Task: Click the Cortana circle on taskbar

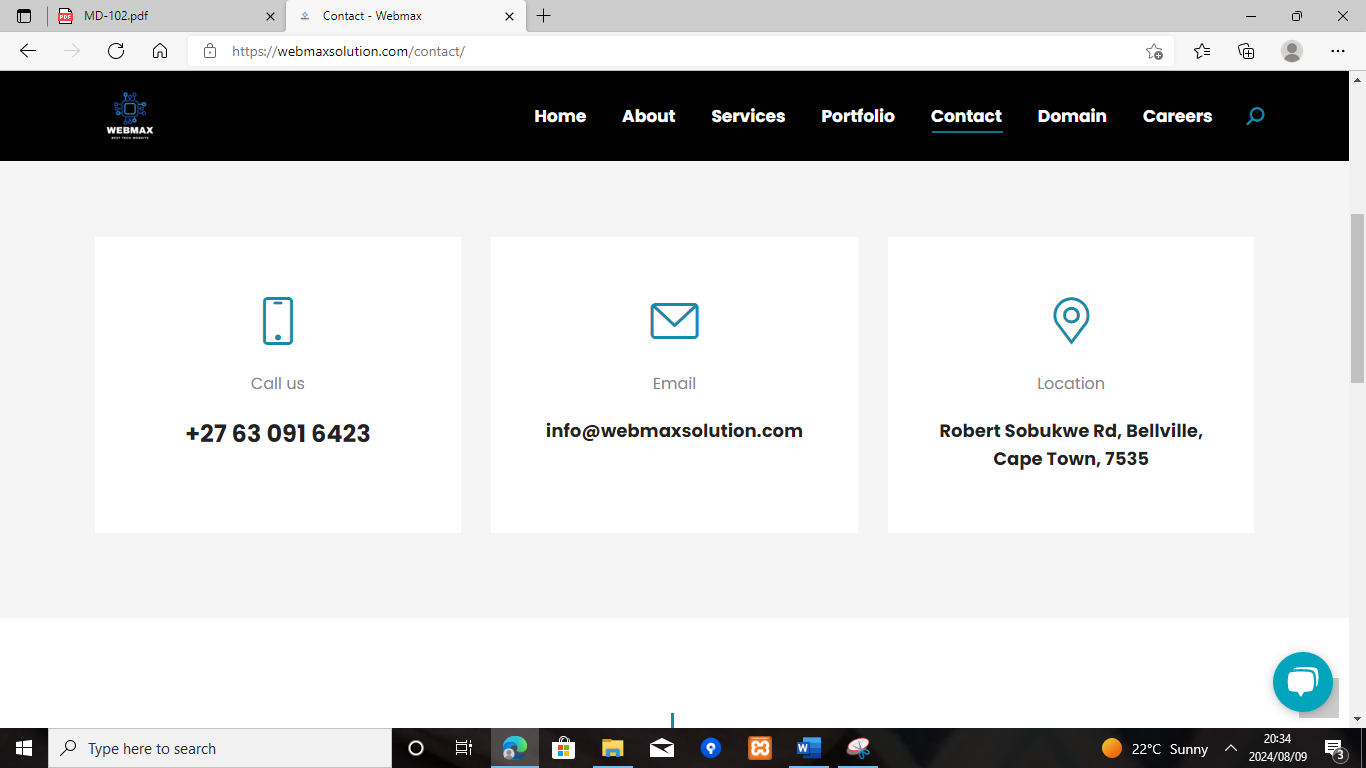Action: coord(416,748)
